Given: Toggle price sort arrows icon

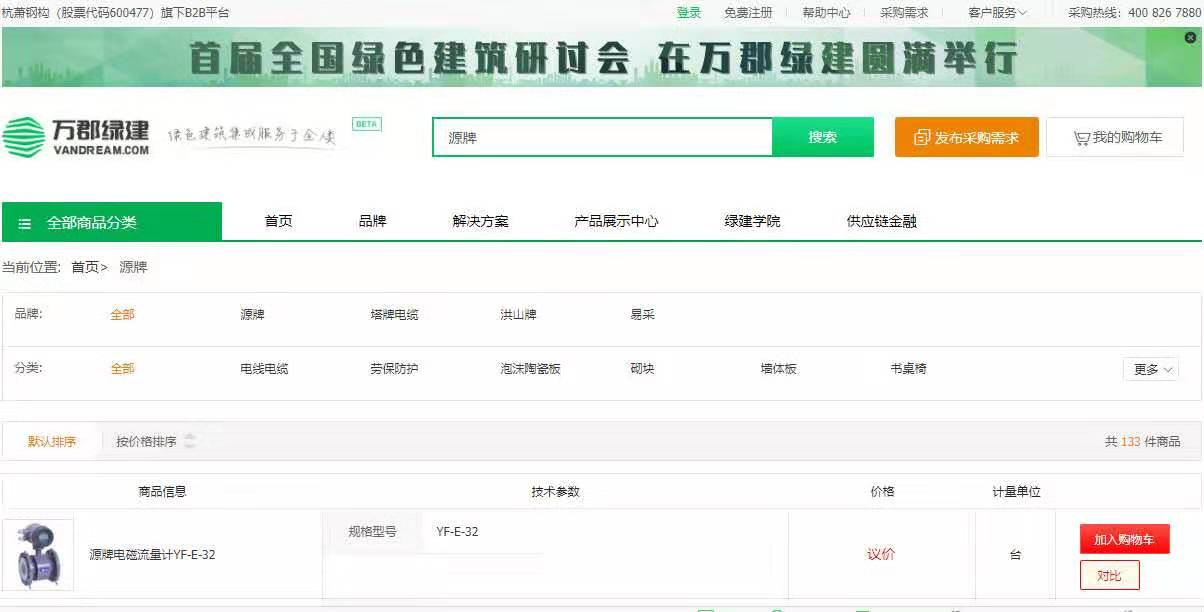Looking at the screenshot, I should coord(190,441).
